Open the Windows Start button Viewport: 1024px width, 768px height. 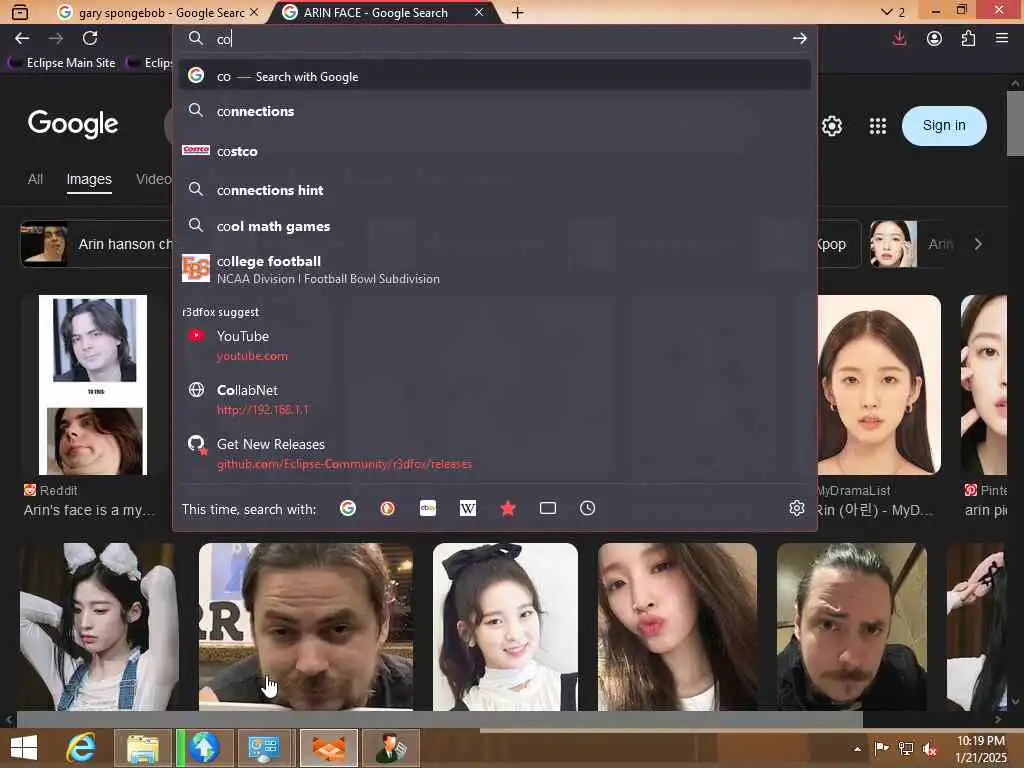click(24, 748)
